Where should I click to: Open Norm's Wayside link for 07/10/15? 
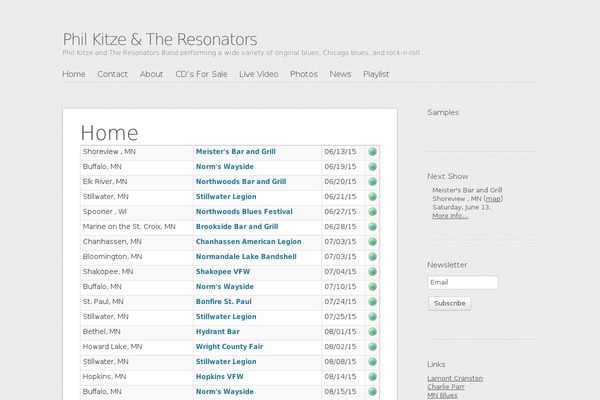click(x=225, y=286)
